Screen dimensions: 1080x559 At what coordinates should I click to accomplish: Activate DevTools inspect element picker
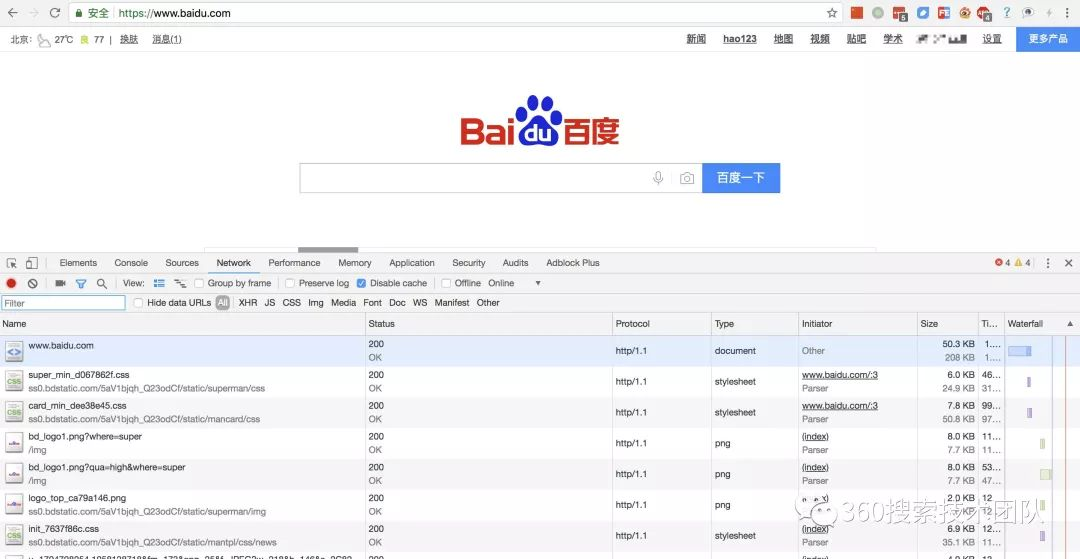12,263
